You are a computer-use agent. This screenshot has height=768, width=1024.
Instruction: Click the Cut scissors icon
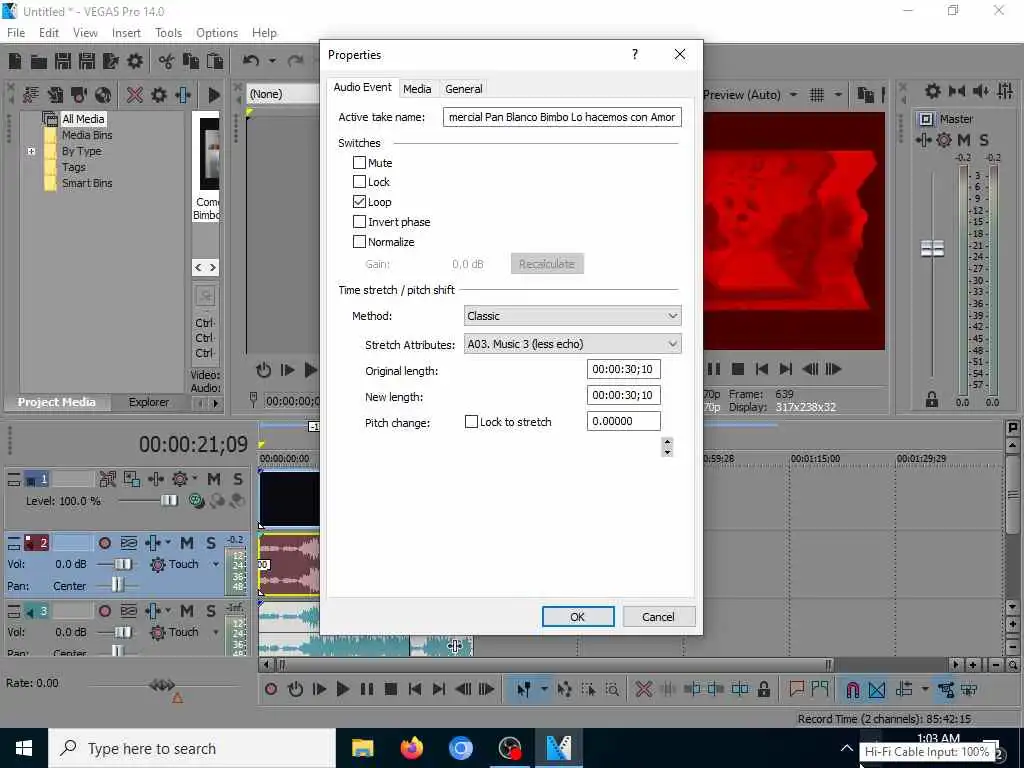(x=167, y=61)
